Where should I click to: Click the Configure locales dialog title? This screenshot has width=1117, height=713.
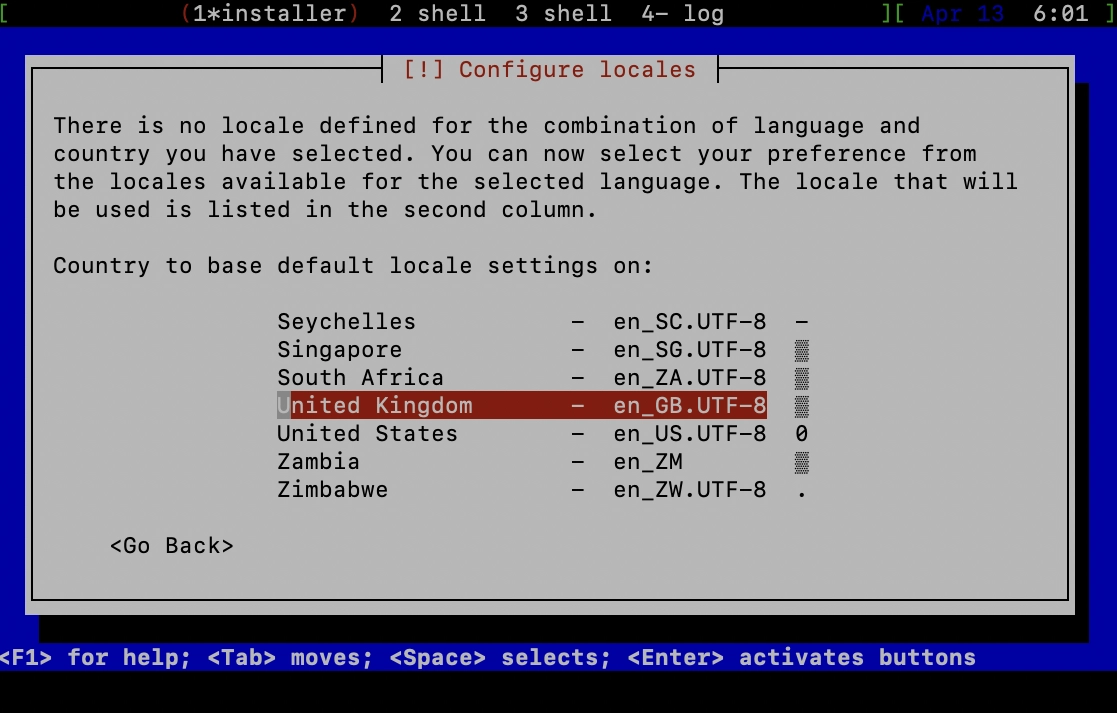pos(549,70)
